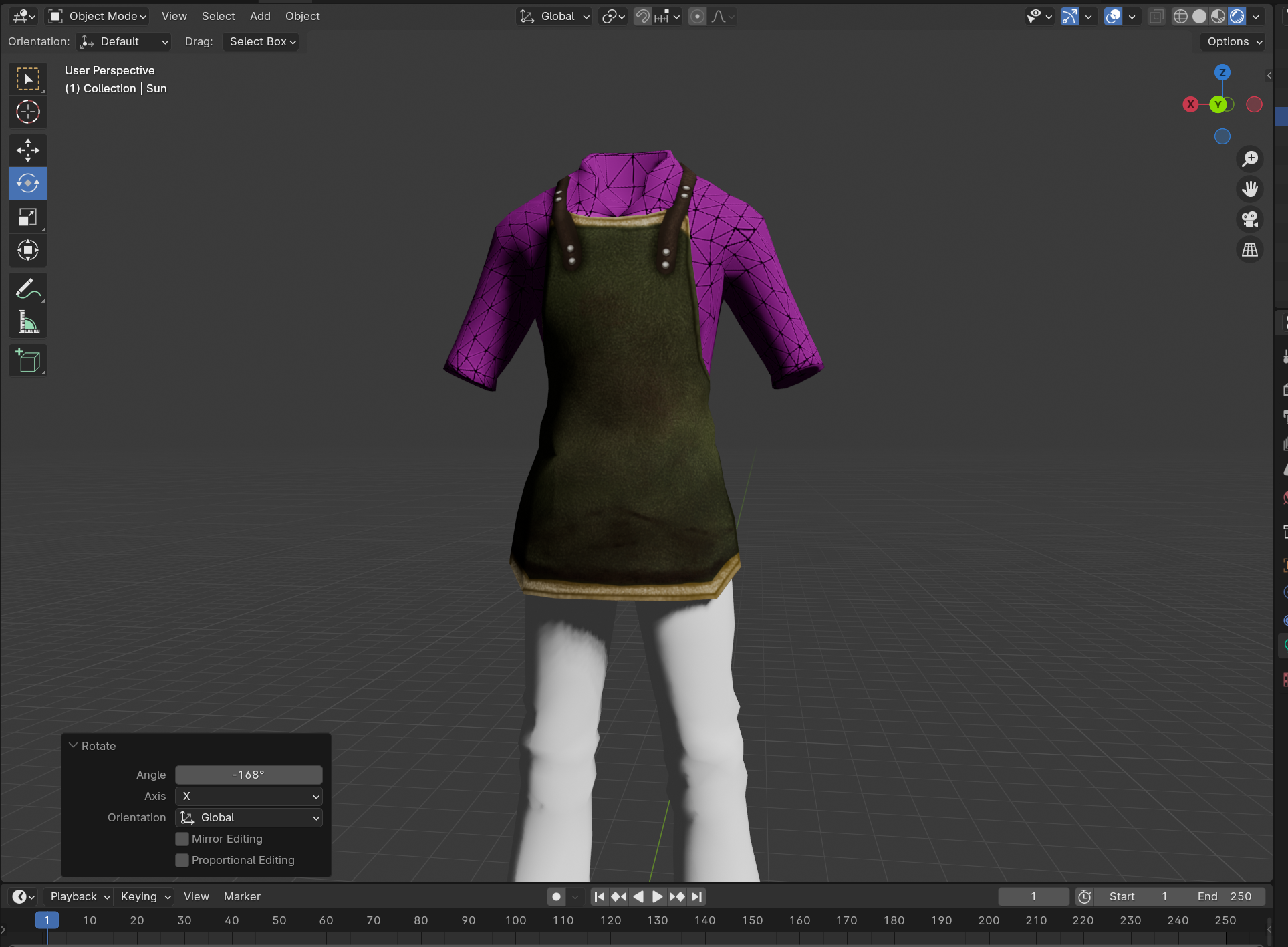
Task: Select the Scale tool
Action: (x=27, y=217)
